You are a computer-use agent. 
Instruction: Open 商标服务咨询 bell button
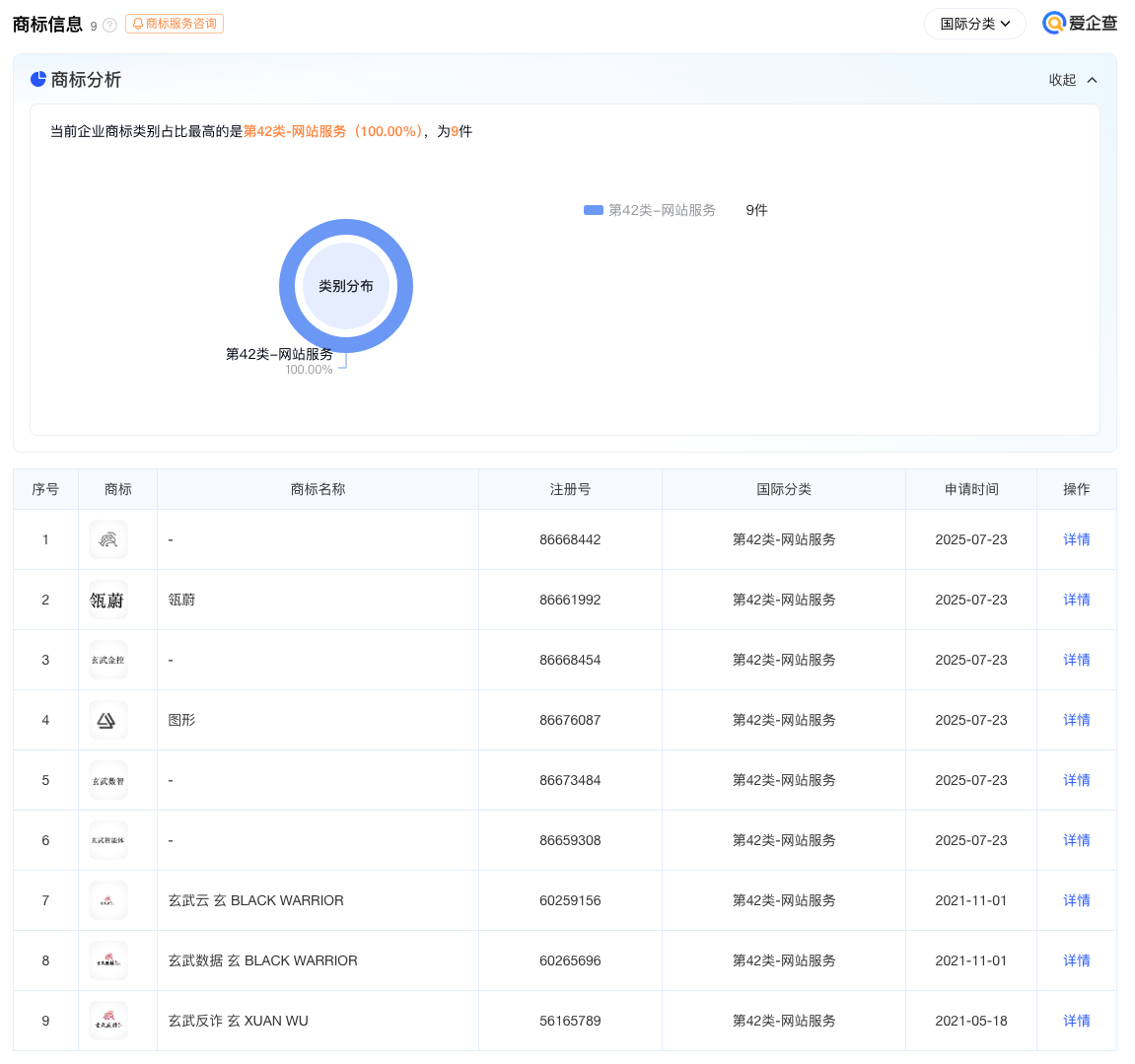tap(175, 24)
